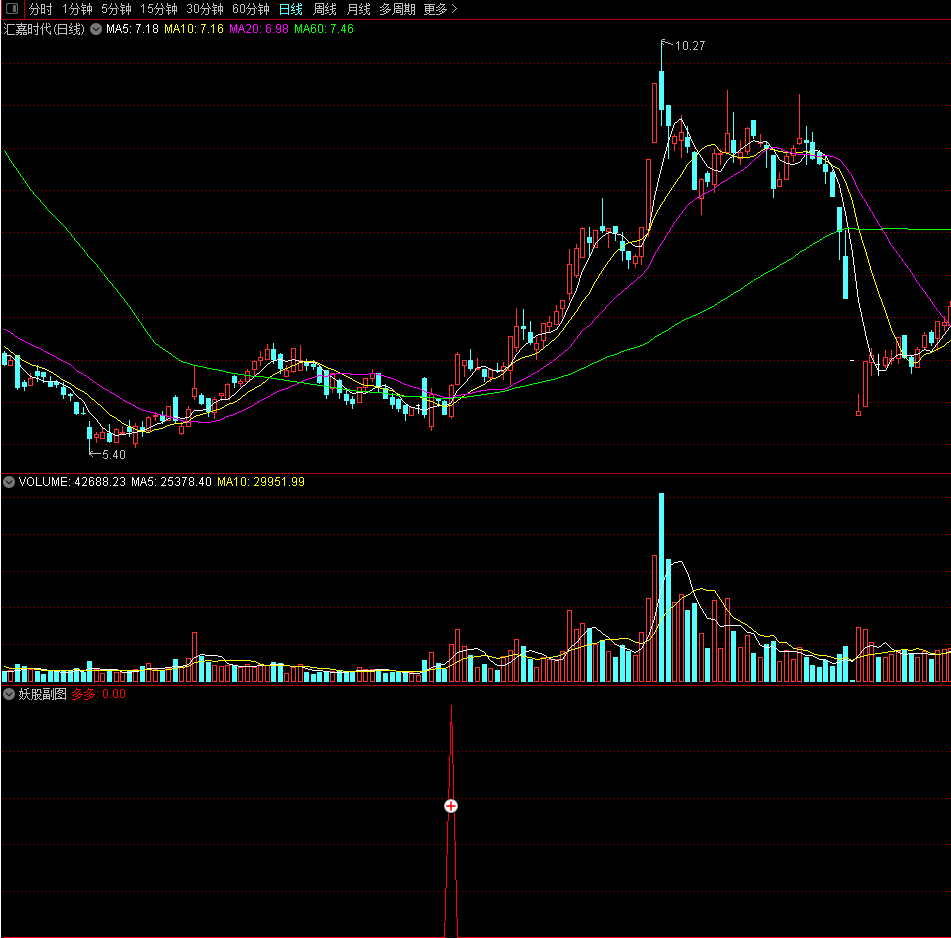The image size is (951, 938).
Task: Click the MA60: 7.46 green label
Action: (x=324, y=29)
